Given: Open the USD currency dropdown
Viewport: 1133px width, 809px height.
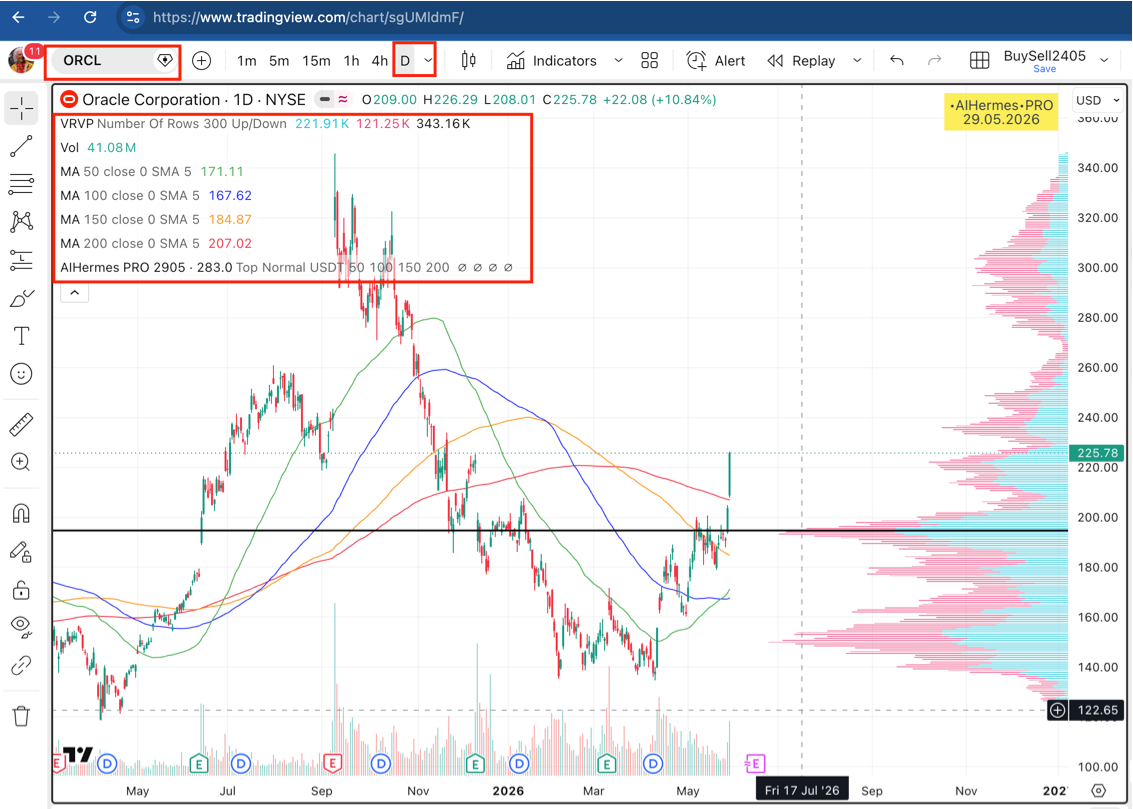Looking at the screenshot, I should (x=1097, y=100).
